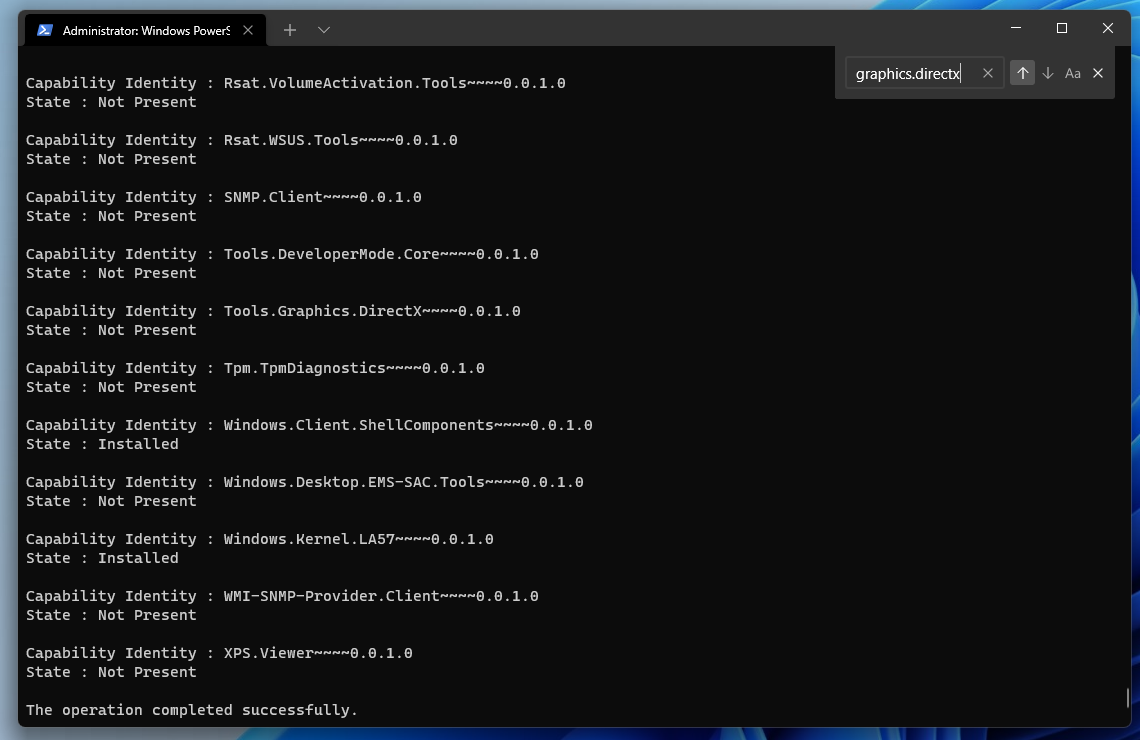
Task: Click "The operation completed successfully." text
Action: 192,710
